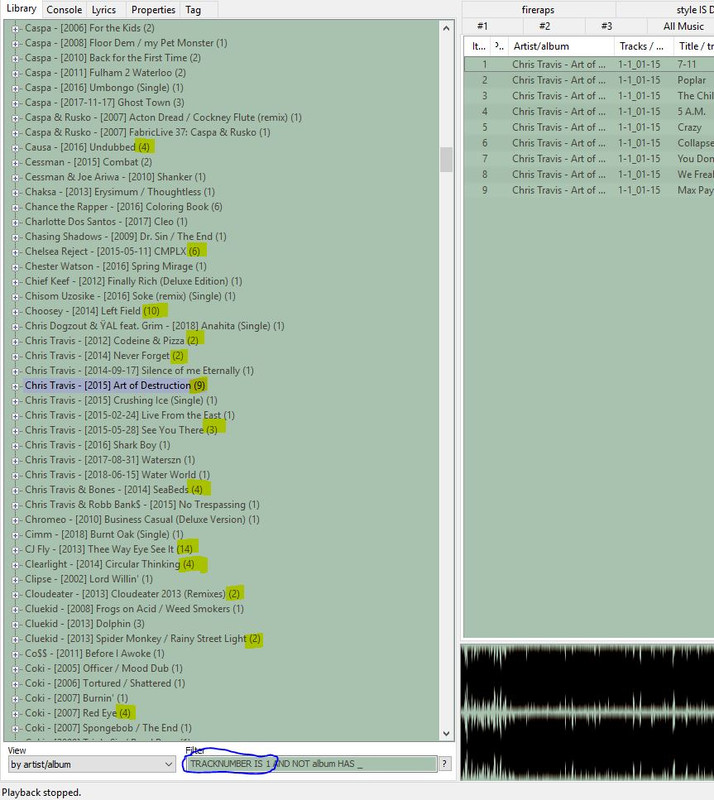Click the library scrollbar down arrow
This screenshot has height=800, width=714.
[x=446, y=734]
